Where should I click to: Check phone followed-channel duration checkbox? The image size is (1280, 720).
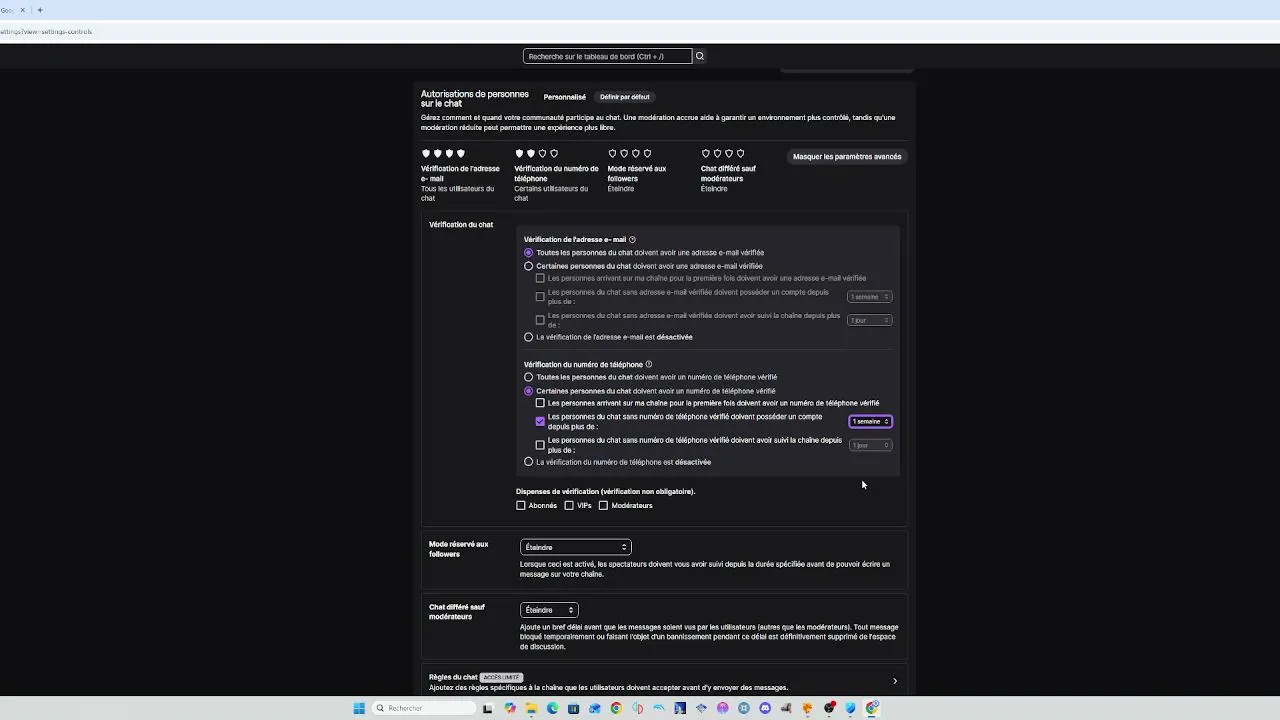click(540, 445)
